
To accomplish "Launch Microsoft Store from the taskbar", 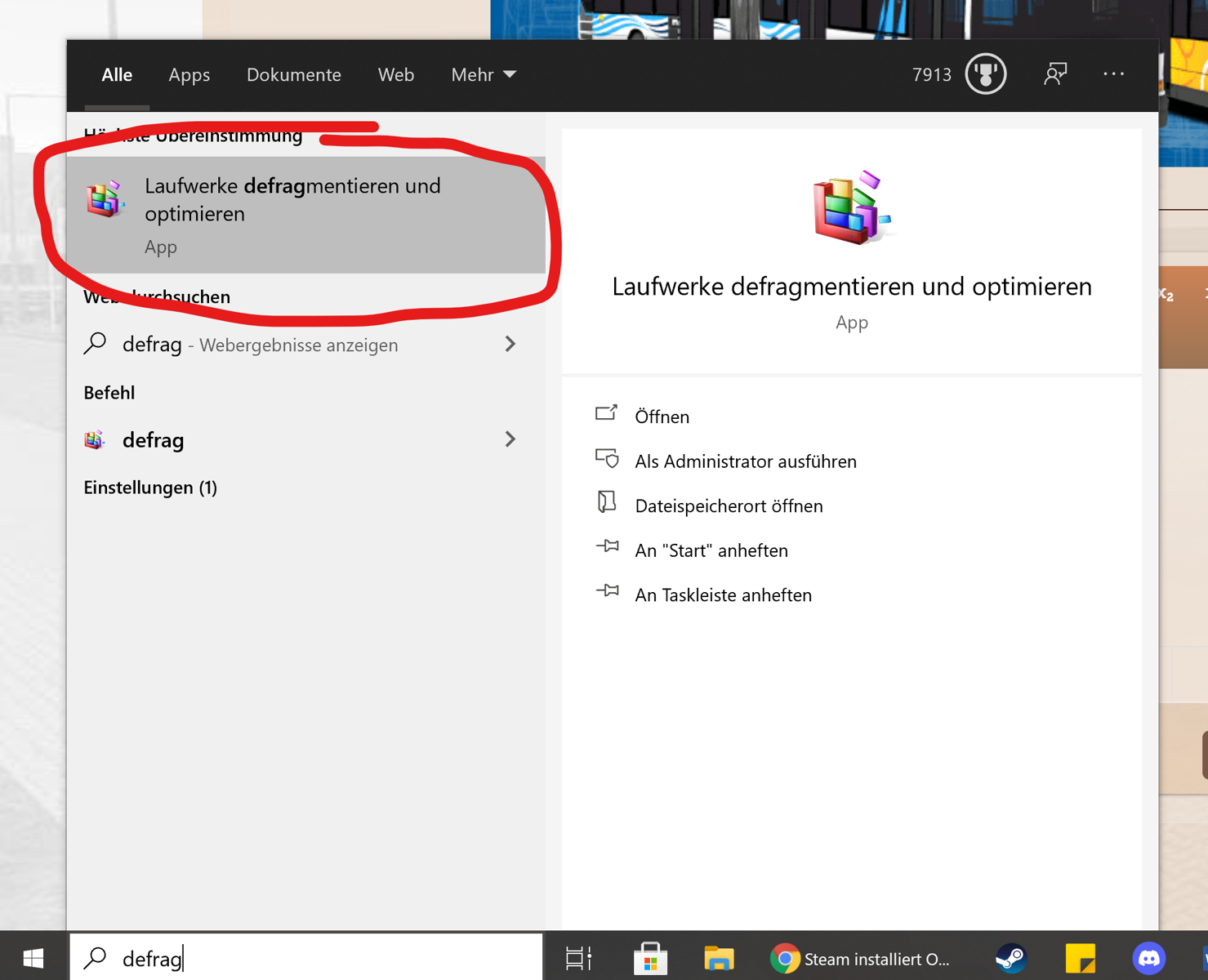I will click(650, 957).
